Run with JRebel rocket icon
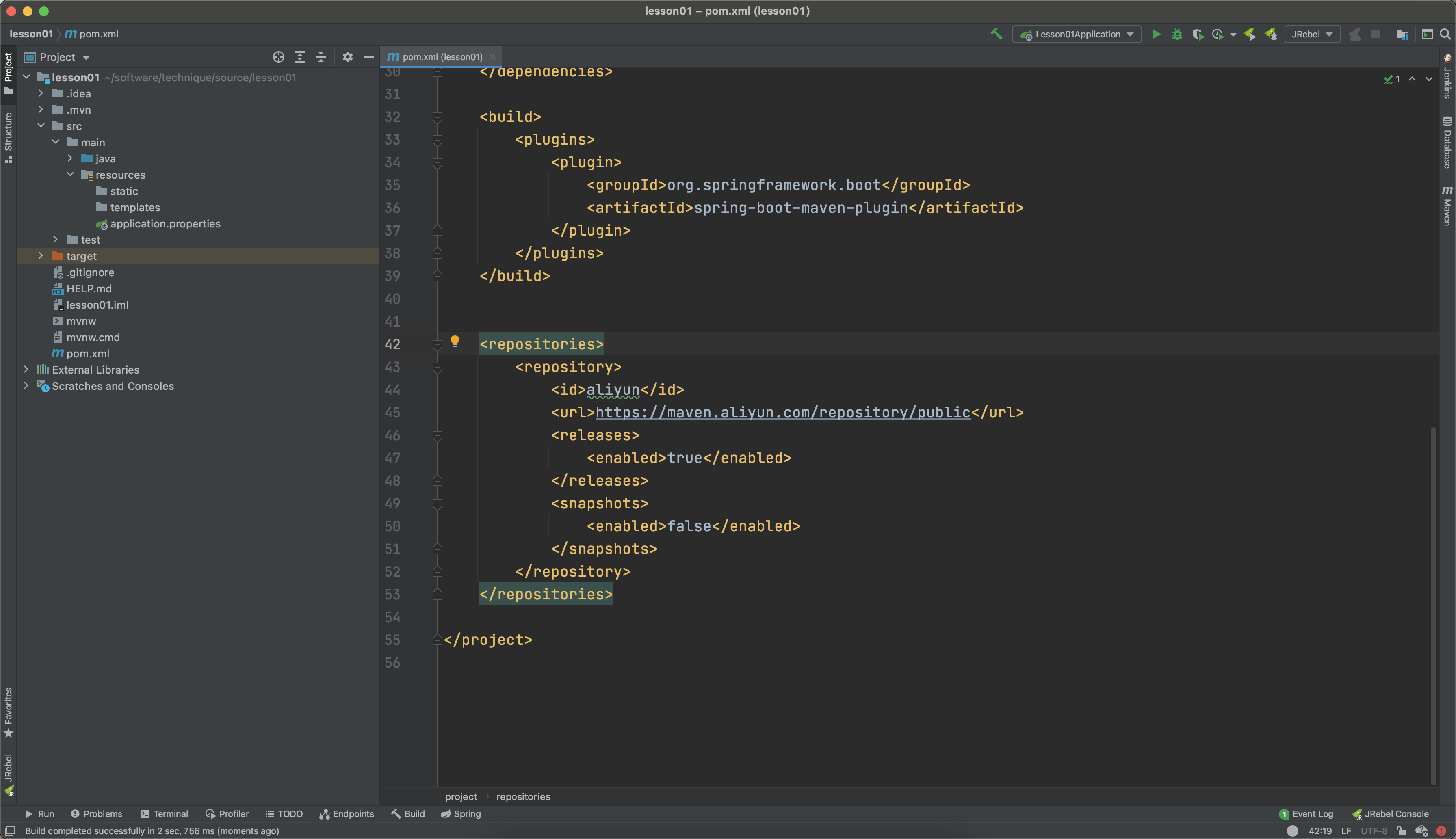 click(x=1250, y=34)
